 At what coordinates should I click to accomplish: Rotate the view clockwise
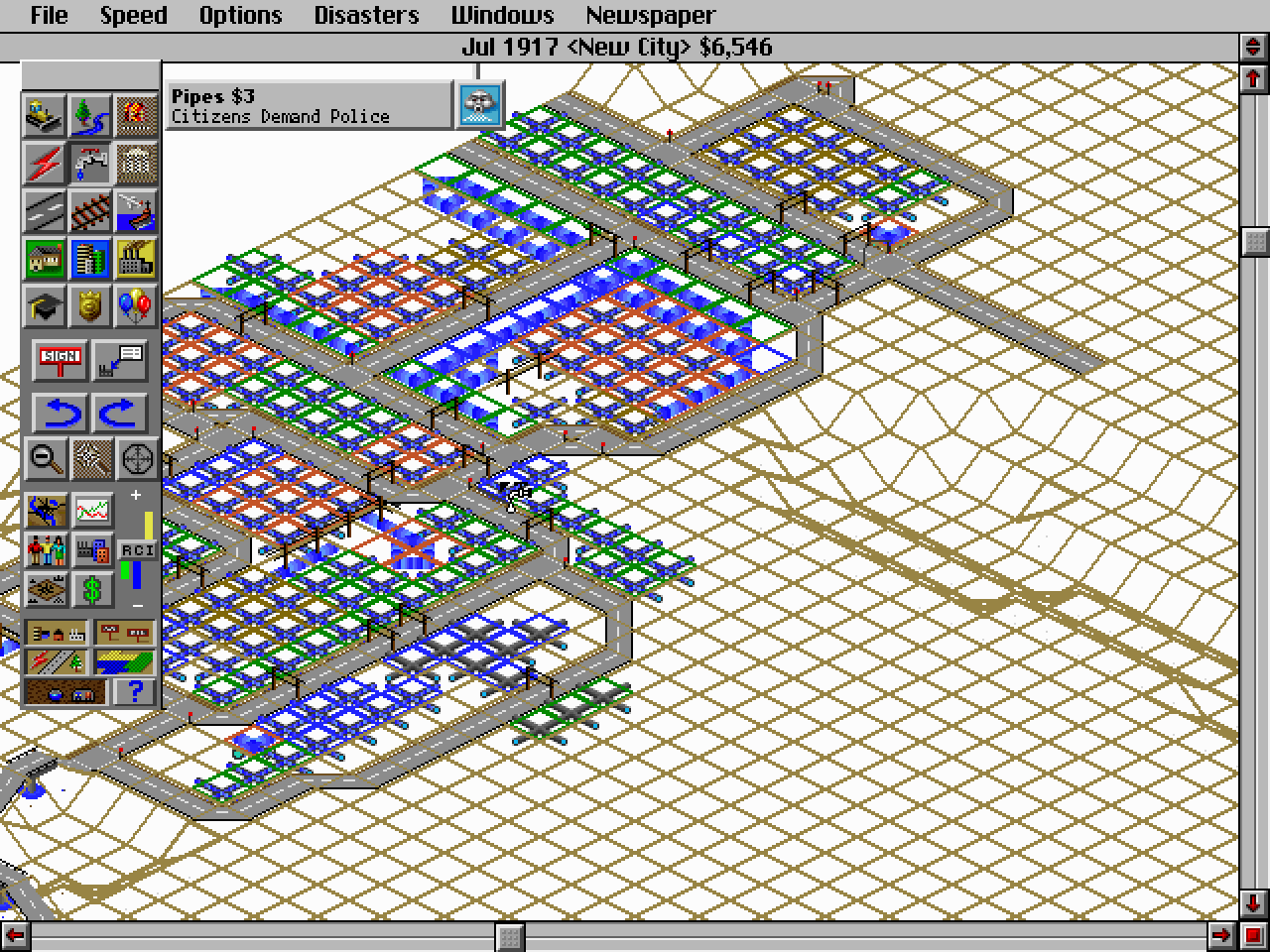(x=121, y=412)
